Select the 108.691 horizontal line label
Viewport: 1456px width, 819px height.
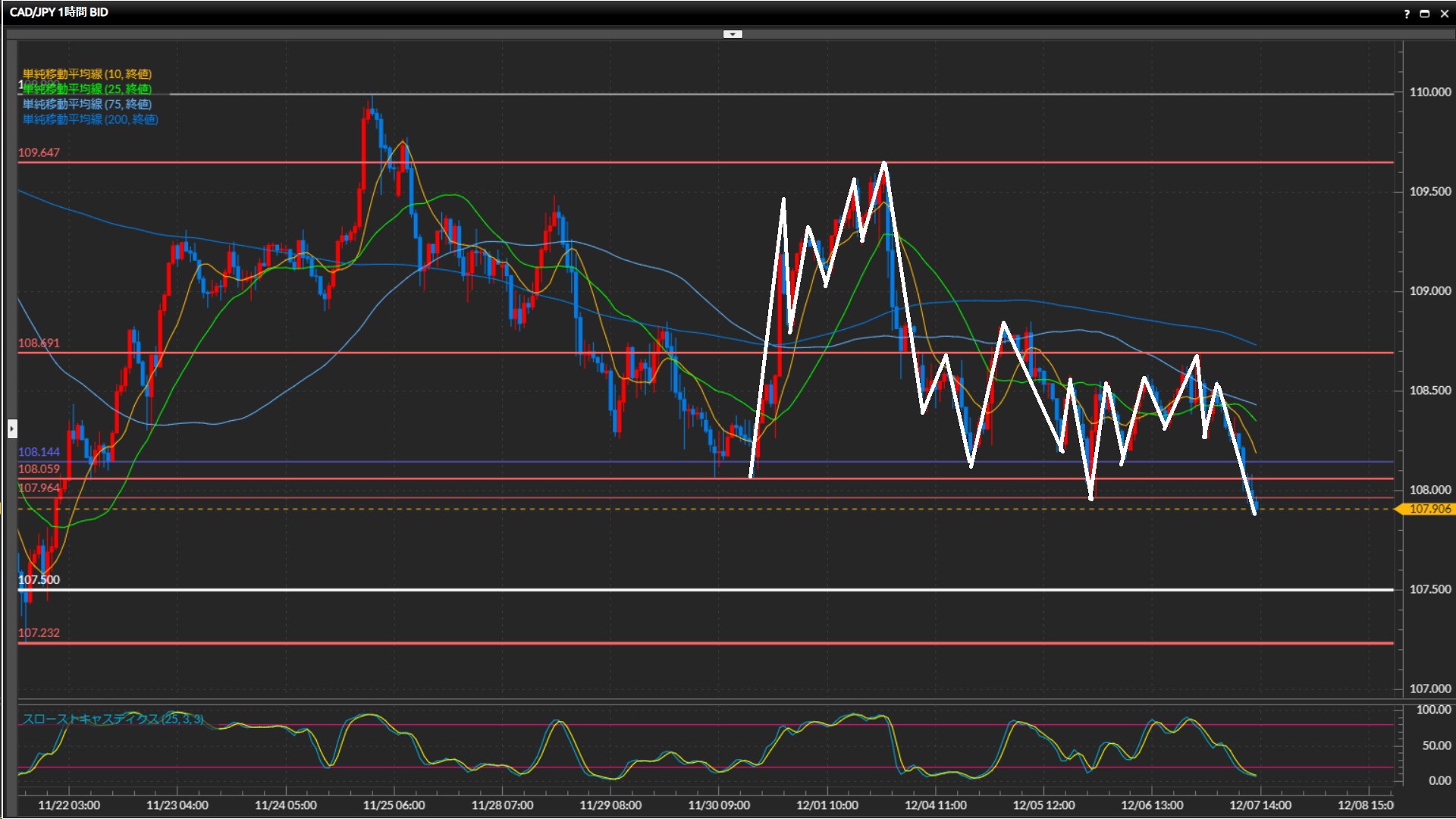click(x=39, y=343)
